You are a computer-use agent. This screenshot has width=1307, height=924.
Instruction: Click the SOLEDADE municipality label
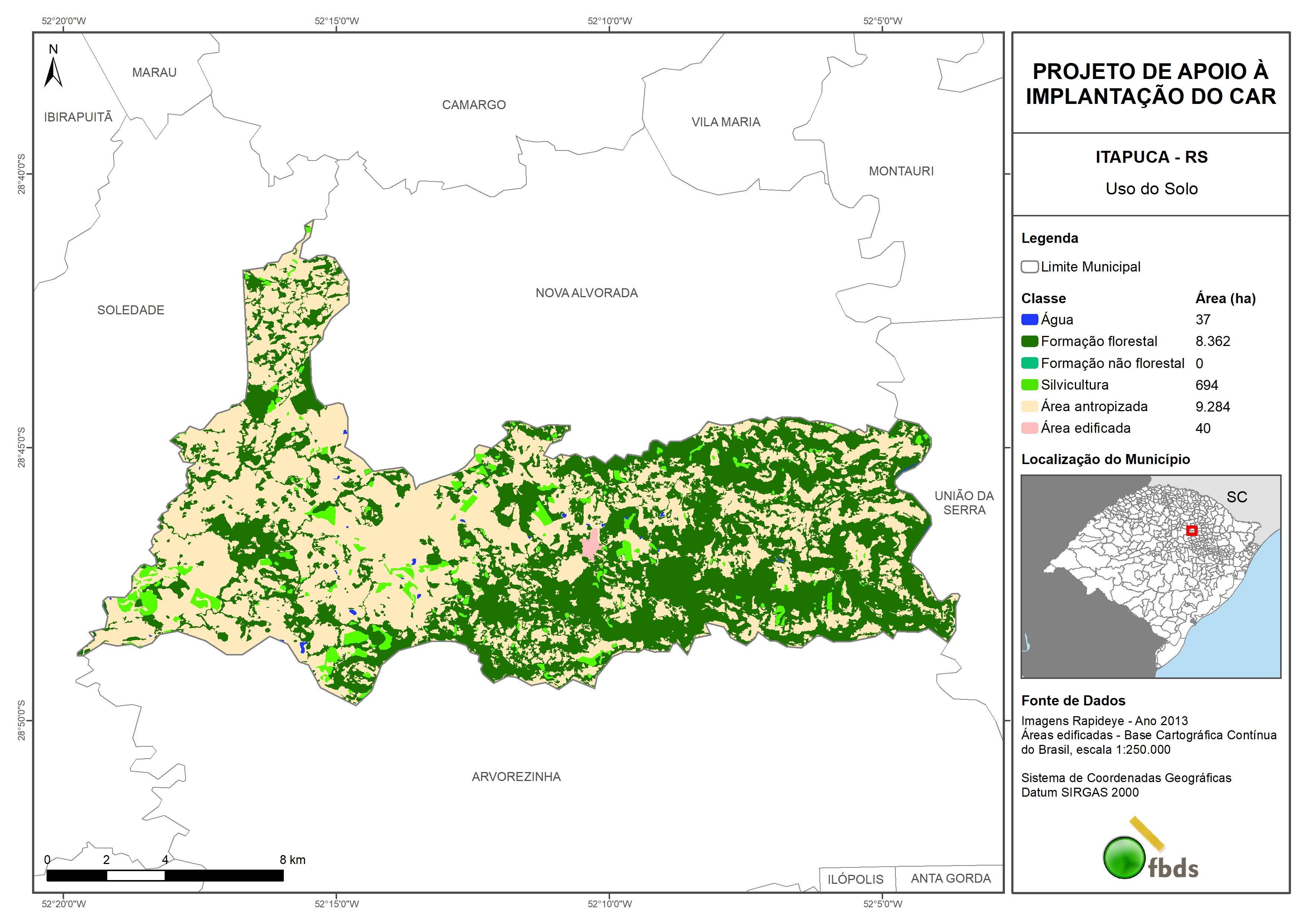130,310
